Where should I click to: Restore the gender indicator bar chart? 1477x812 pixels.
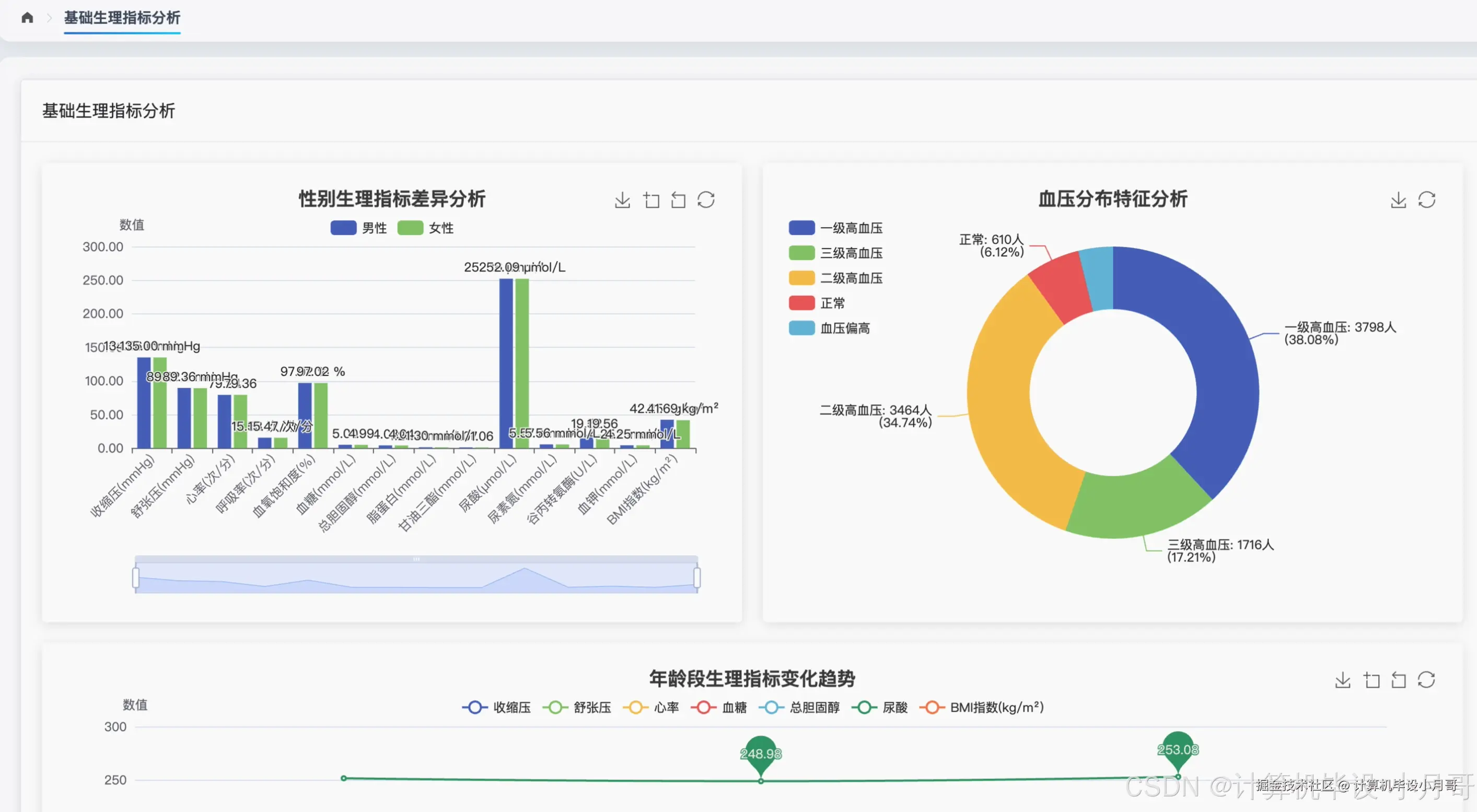coord(706,200)
